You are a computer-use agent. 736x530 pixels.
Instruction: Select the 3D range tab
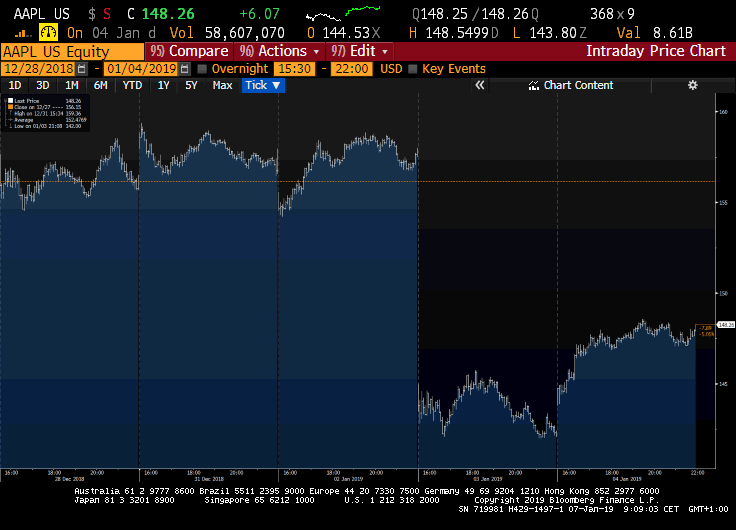coord(43,85)
